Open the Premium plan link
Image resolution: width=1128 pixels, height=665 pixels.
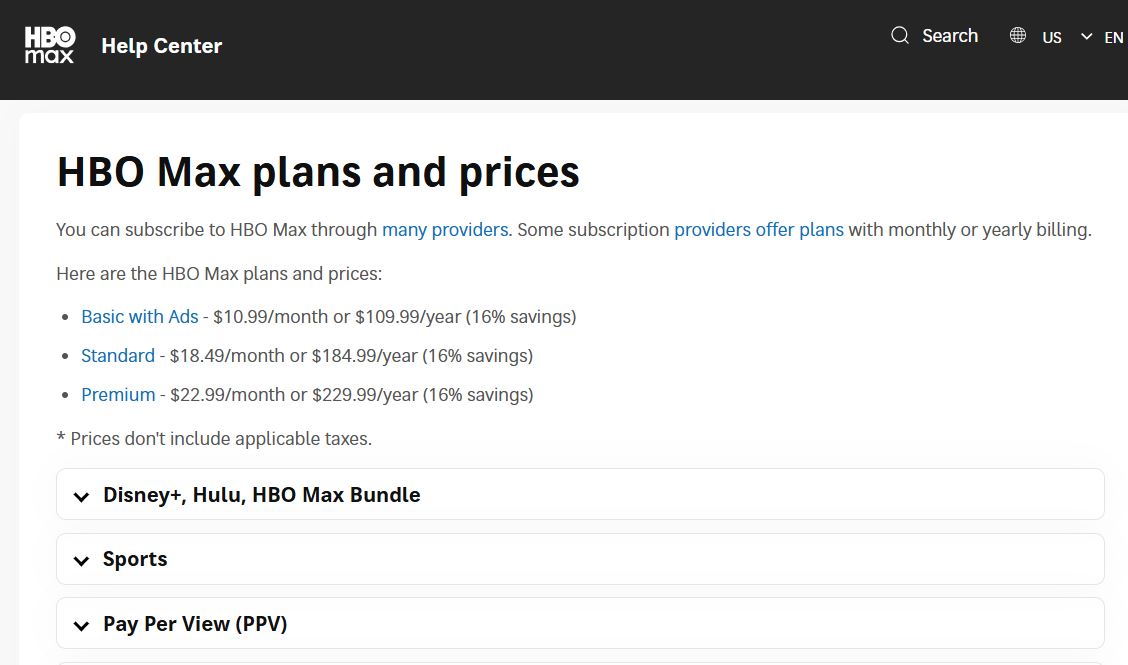[117, 394]
